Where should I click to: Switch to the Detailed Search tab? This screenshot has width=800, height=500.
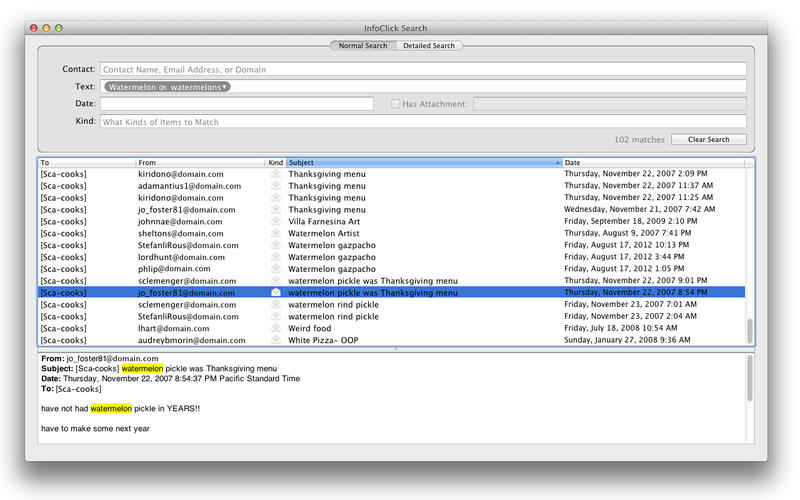(x=429, y=46)
